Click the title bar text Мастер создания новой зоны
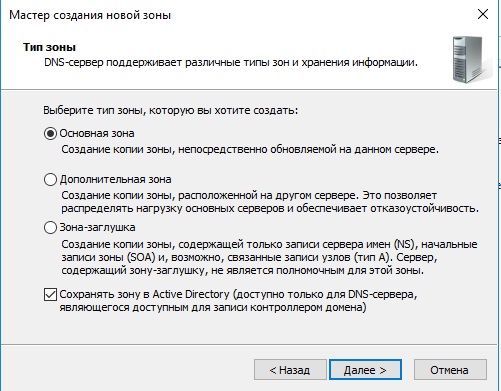The image size is (501, 391). (x=90, y=15)
